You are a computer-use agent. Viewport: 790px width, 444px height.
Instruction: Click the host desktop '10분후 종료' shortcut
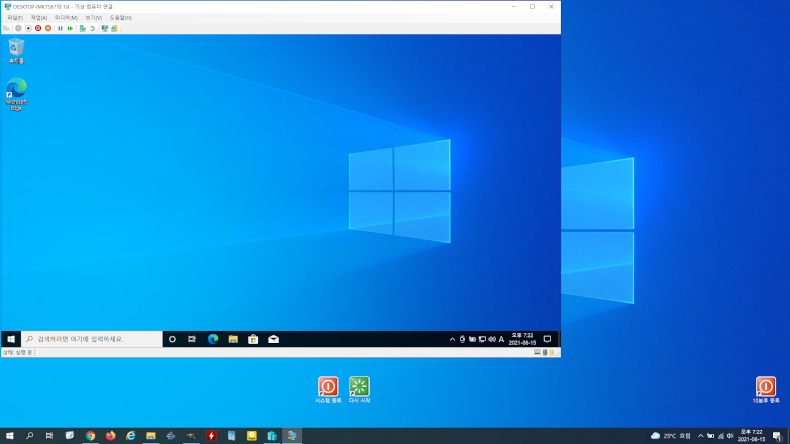[x=766, y=390]
